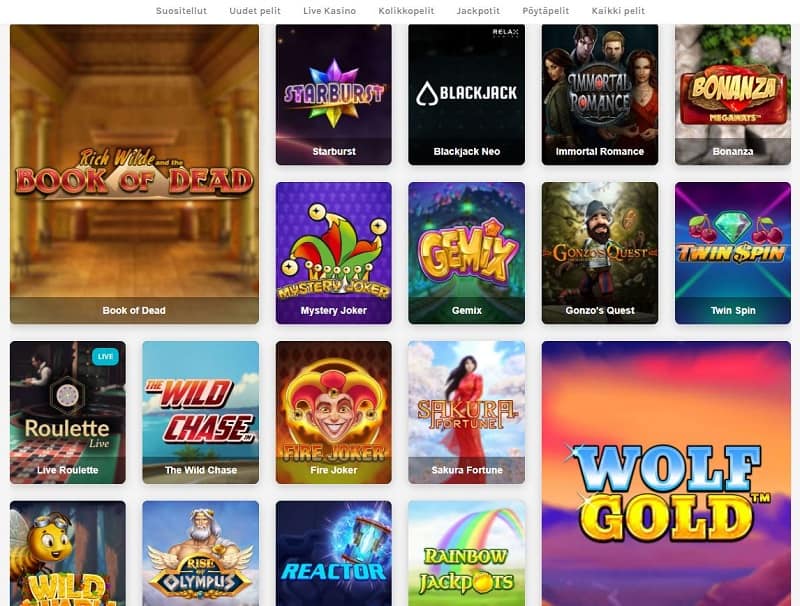This screenshot has height=606, width=800.
Task: Go to the Live Kasino tab
Action: point(330,11)
